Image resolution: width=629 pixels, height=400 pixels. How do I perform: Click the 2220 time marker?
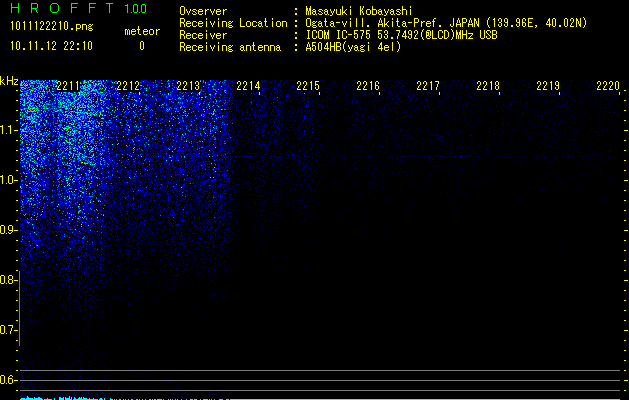[x=608, y=86]
